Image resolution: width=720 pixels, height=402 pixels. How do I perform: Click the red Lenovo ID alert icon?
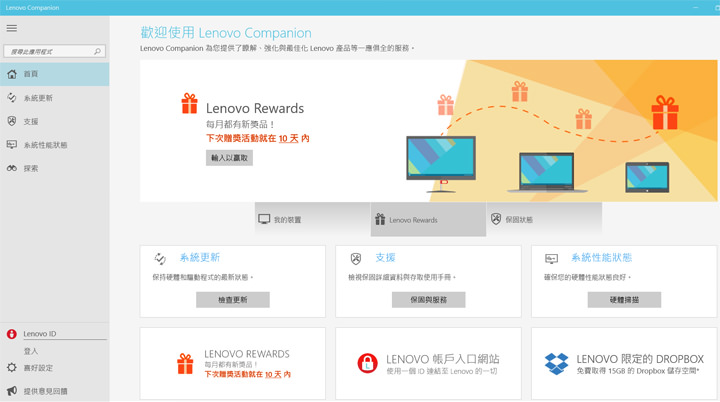(11, 334)
